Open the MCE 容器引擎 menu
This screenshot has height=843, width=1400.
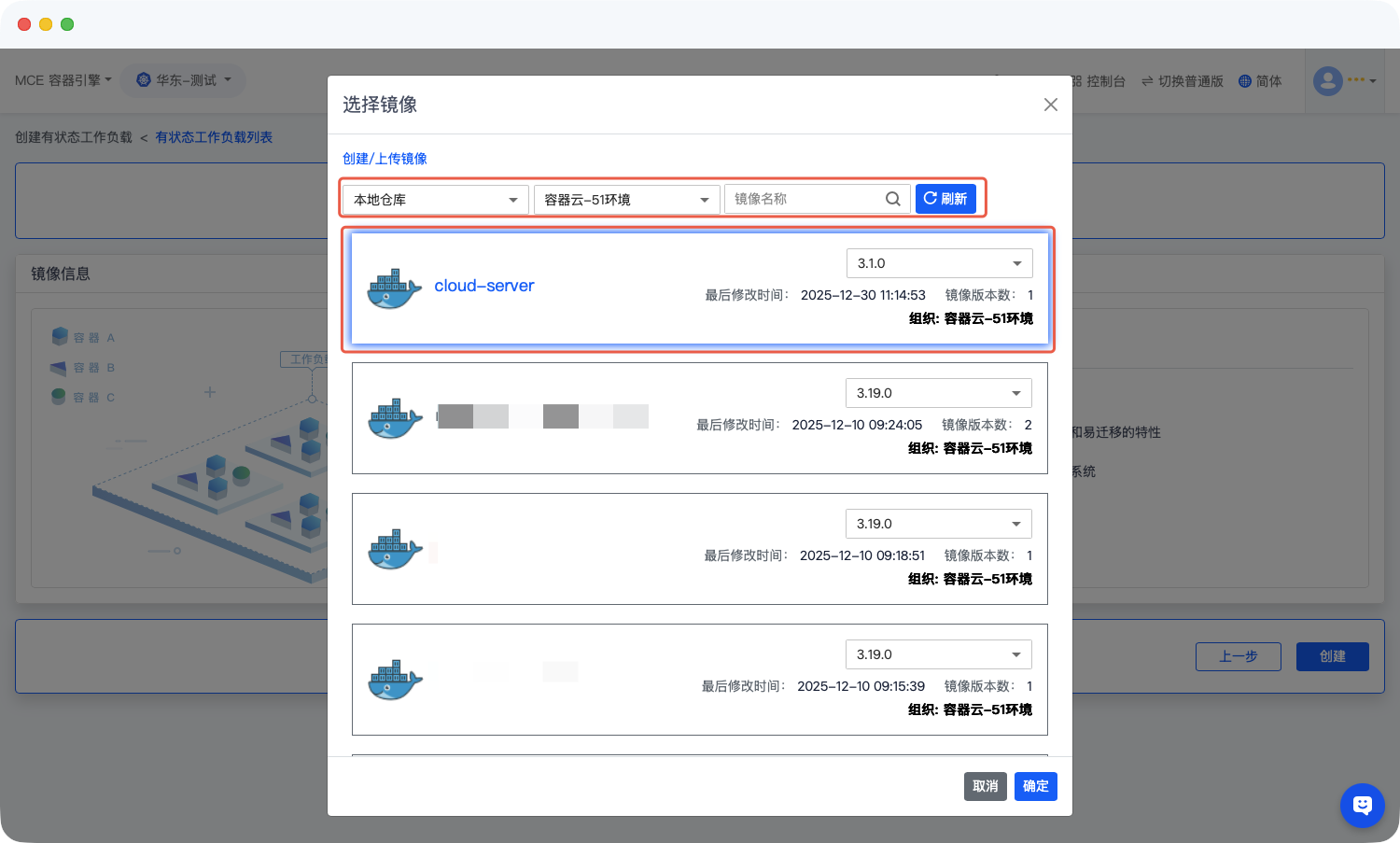63,80
